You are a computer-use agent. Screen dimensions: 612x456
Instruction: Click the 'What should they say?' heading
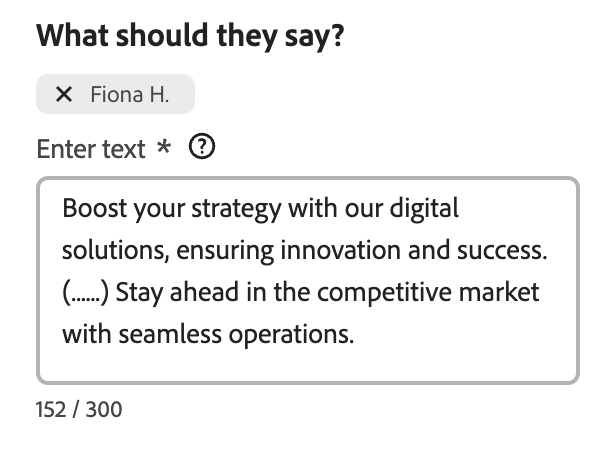point(192,36)
